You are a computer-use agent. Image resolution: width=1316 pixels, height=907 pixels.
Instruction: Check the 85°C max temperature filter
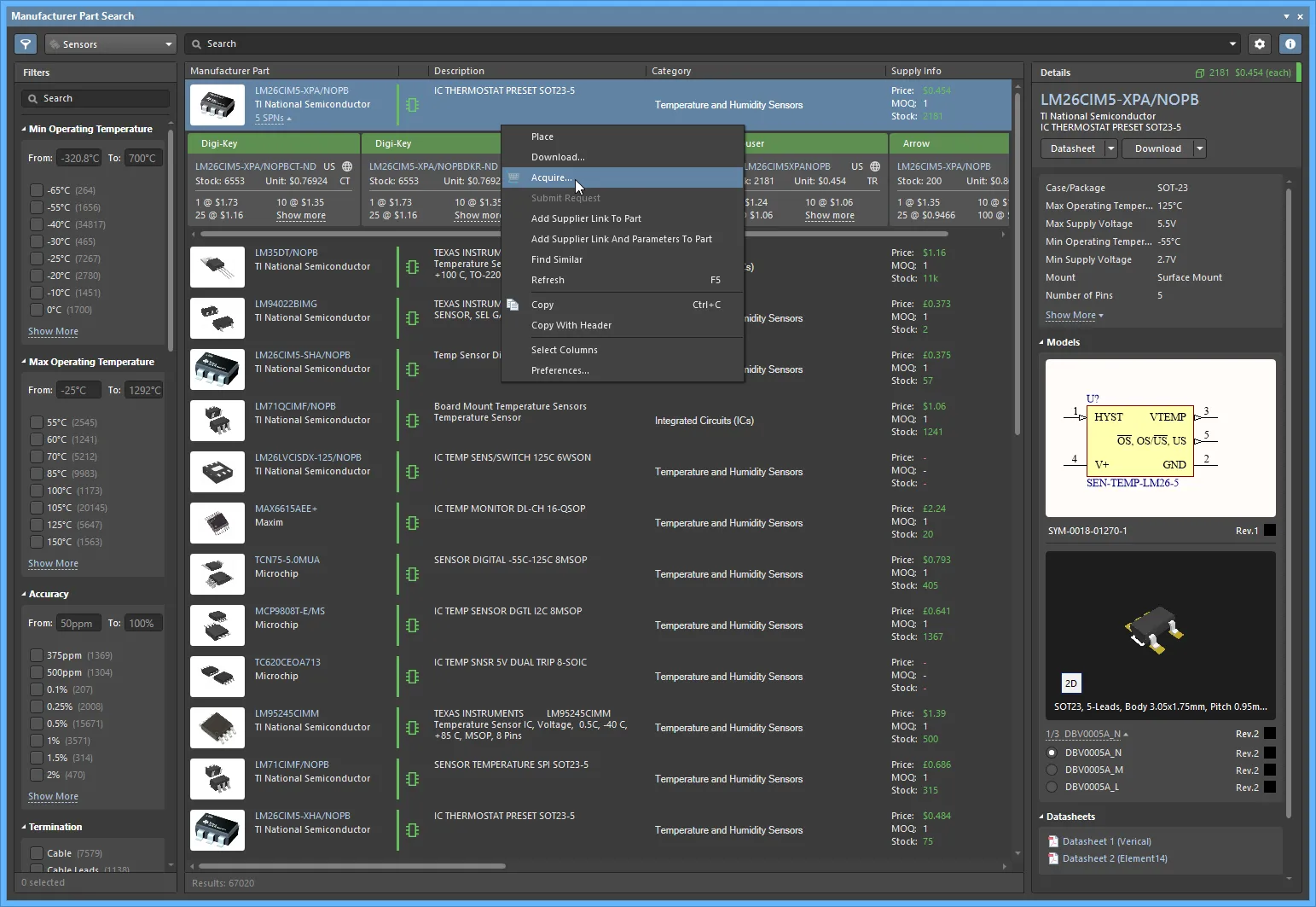37,474
